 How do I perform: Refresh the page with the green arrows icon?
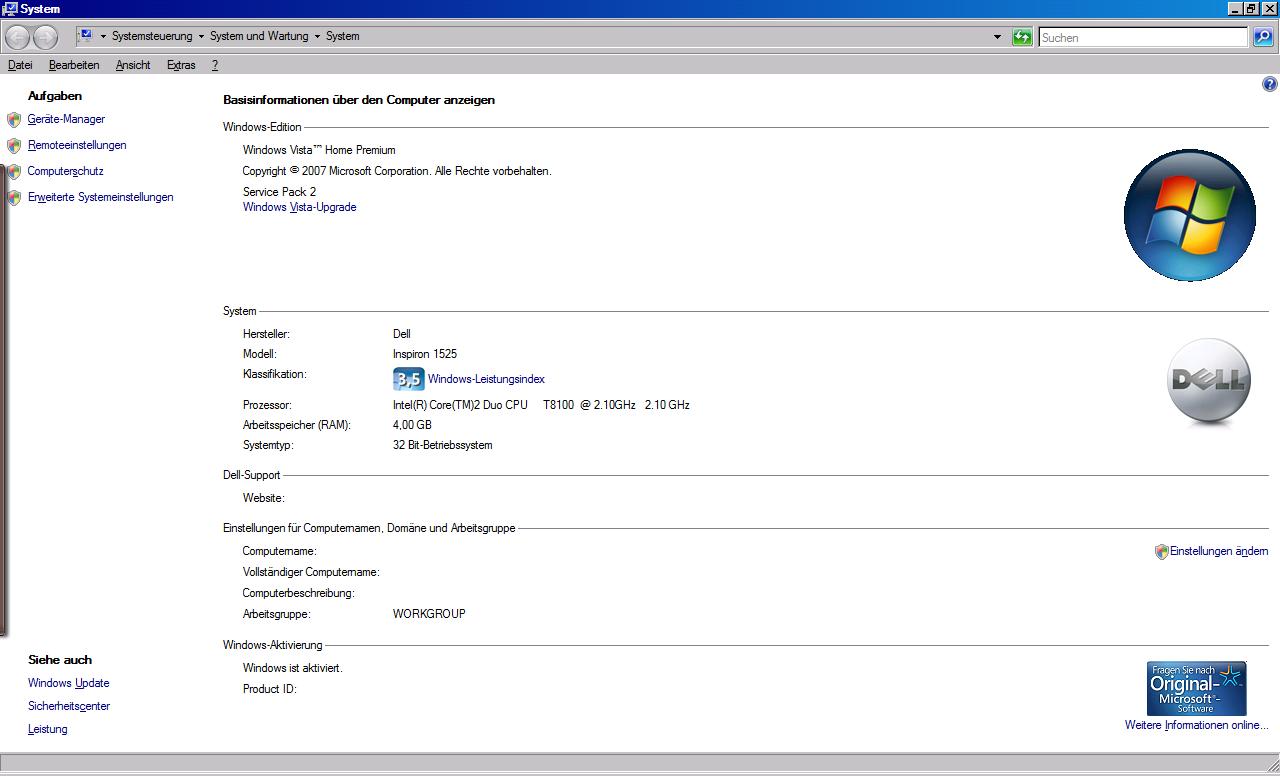(x=1022, y=37)
